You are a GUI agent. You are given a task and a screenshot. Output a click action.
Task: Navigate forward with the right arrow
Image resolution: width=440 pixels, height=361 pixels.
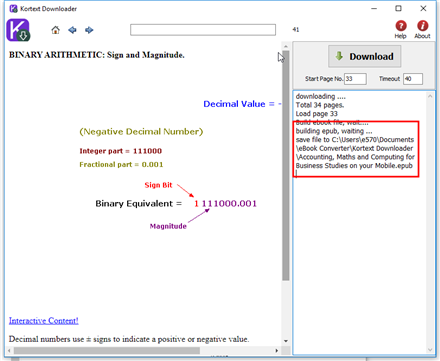[89, 30]
